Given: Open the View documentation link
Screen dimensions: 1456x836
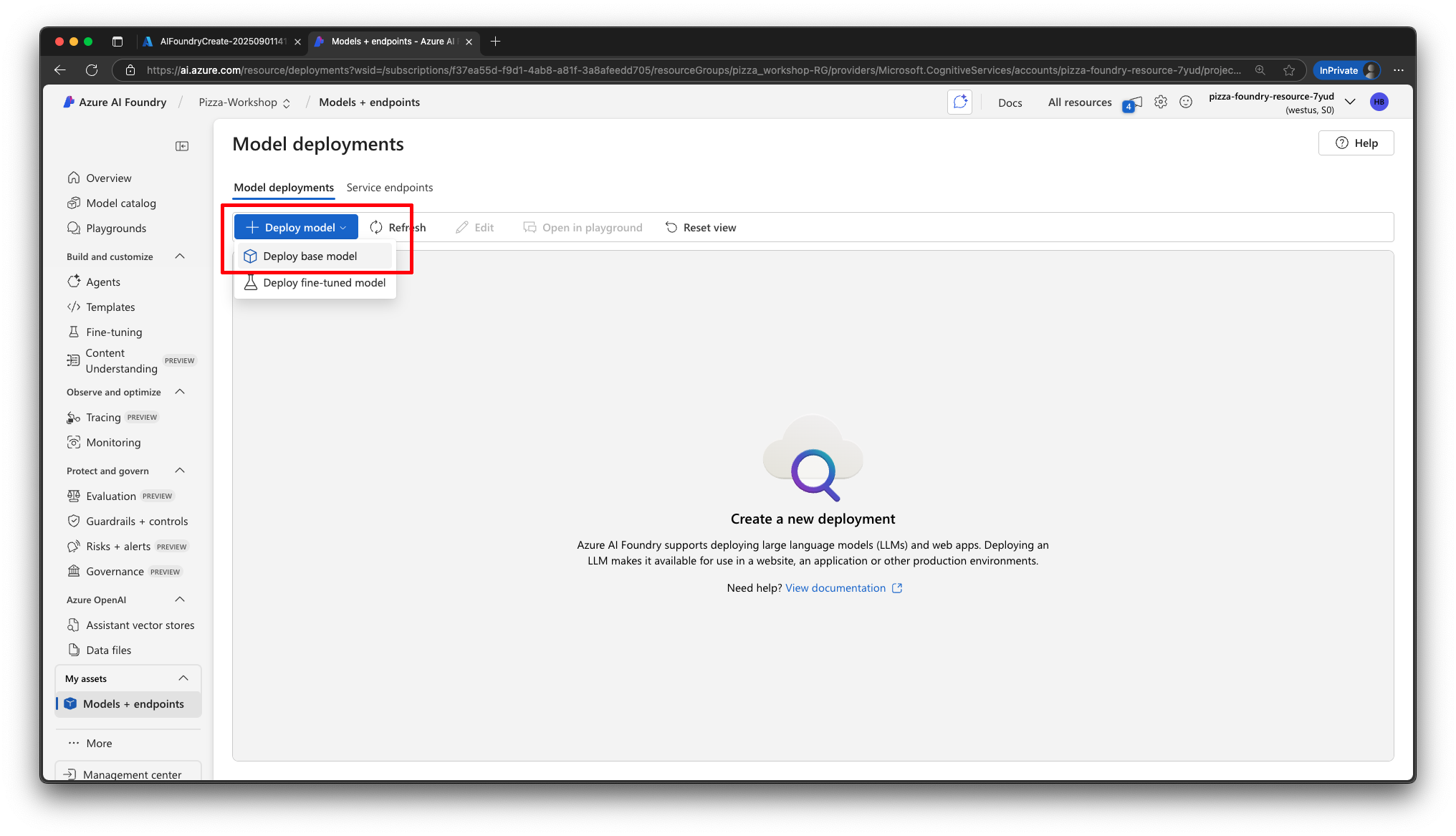Looking at the screenshot, I should coord(835,588).
